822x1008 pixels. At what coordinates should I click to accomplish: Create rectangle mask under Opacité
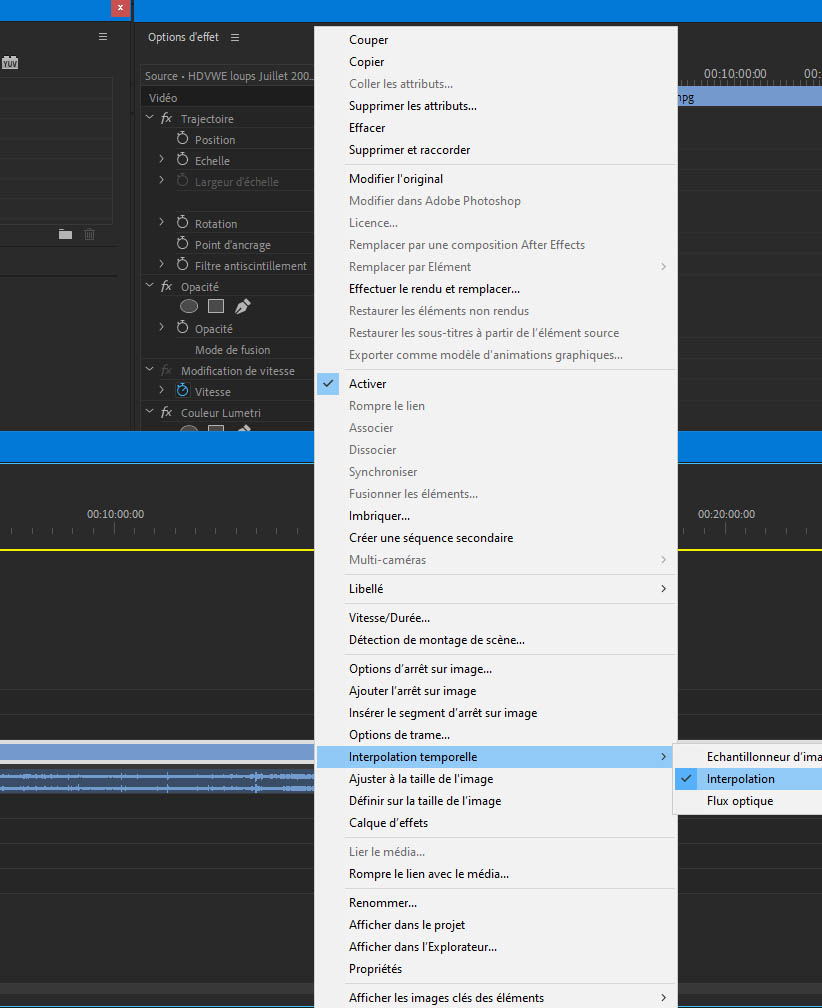(216, 307)
